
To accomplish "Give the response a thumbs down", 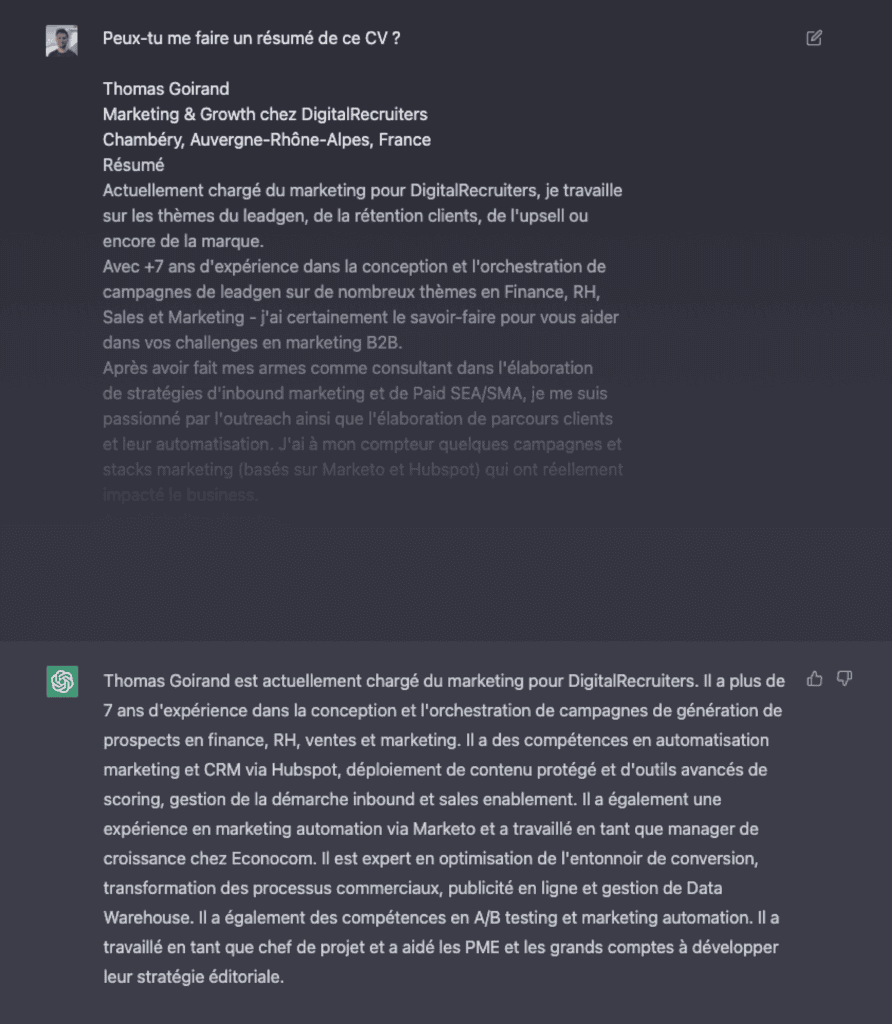I will (x=844, y=679).
